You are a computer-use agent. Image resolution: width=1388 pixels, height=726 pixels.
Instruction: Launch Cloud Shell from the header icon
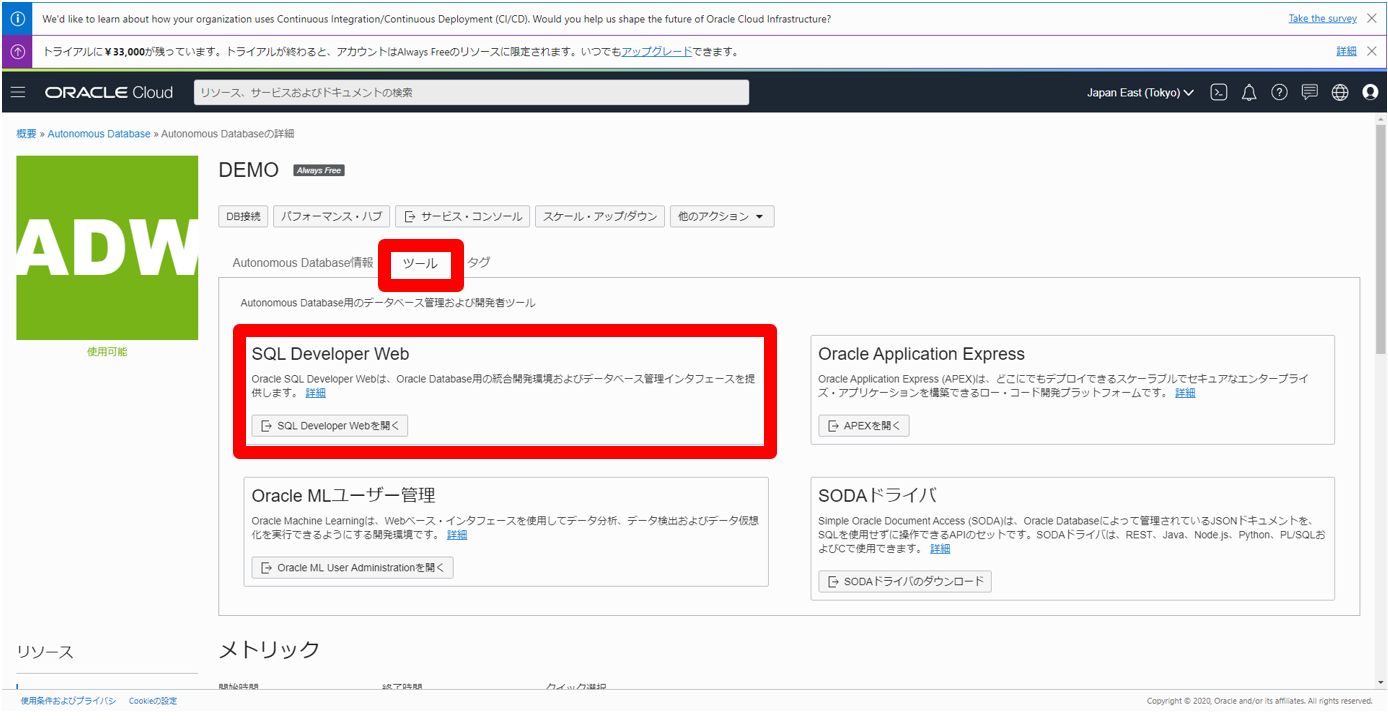pos(1218,92)
